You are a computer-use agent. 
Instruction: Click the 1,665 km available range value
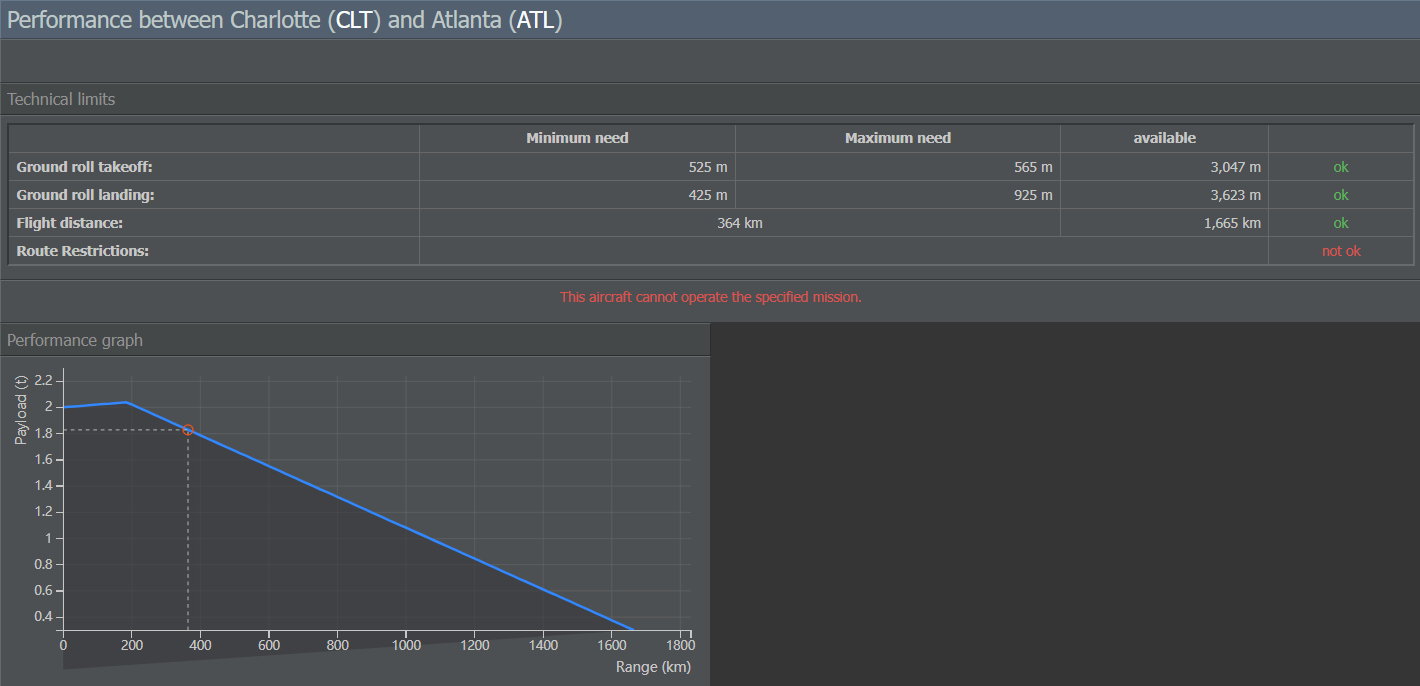tap(1232, 223)
